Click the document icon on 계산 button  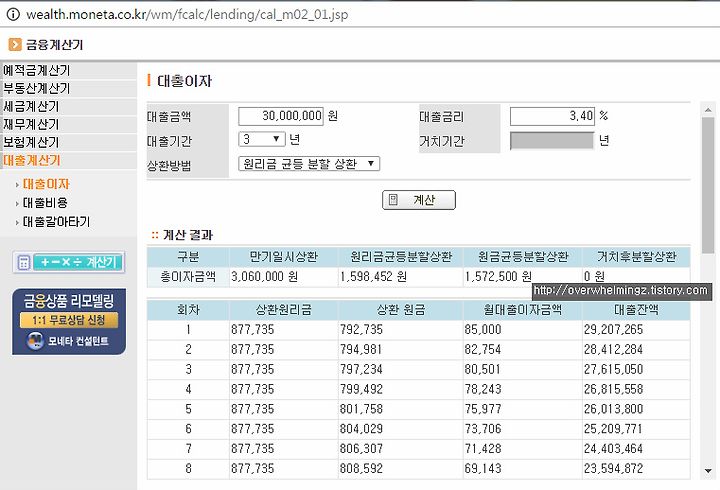tap(394, 200)
